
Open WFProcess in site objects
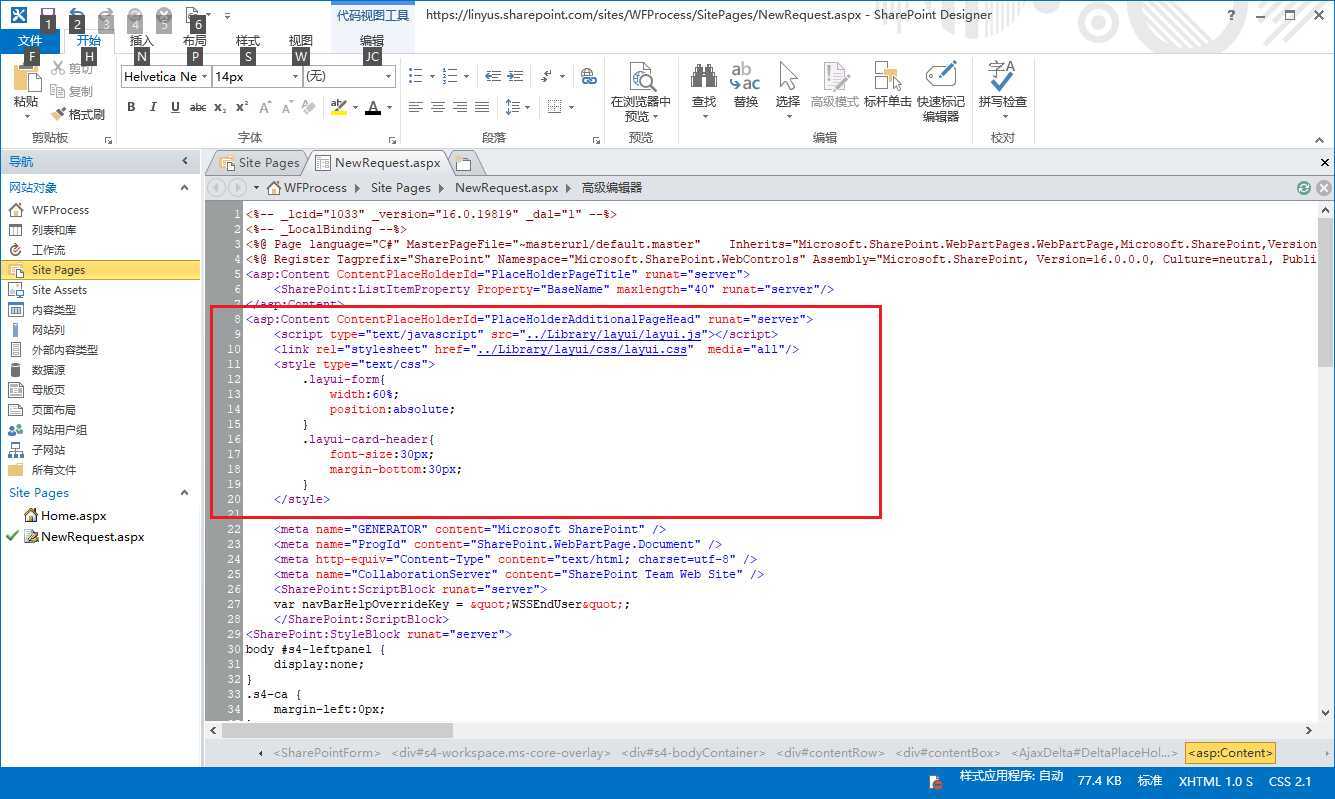pos(60,210)
